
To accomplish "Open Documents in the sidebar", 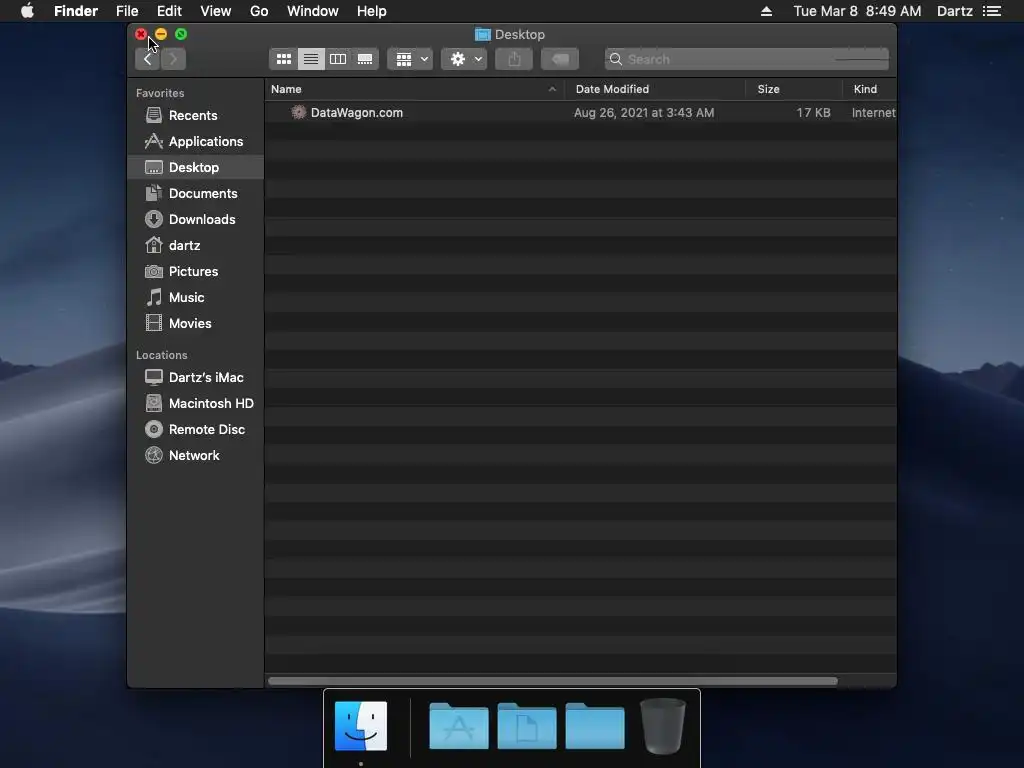I will pos(196,194).
